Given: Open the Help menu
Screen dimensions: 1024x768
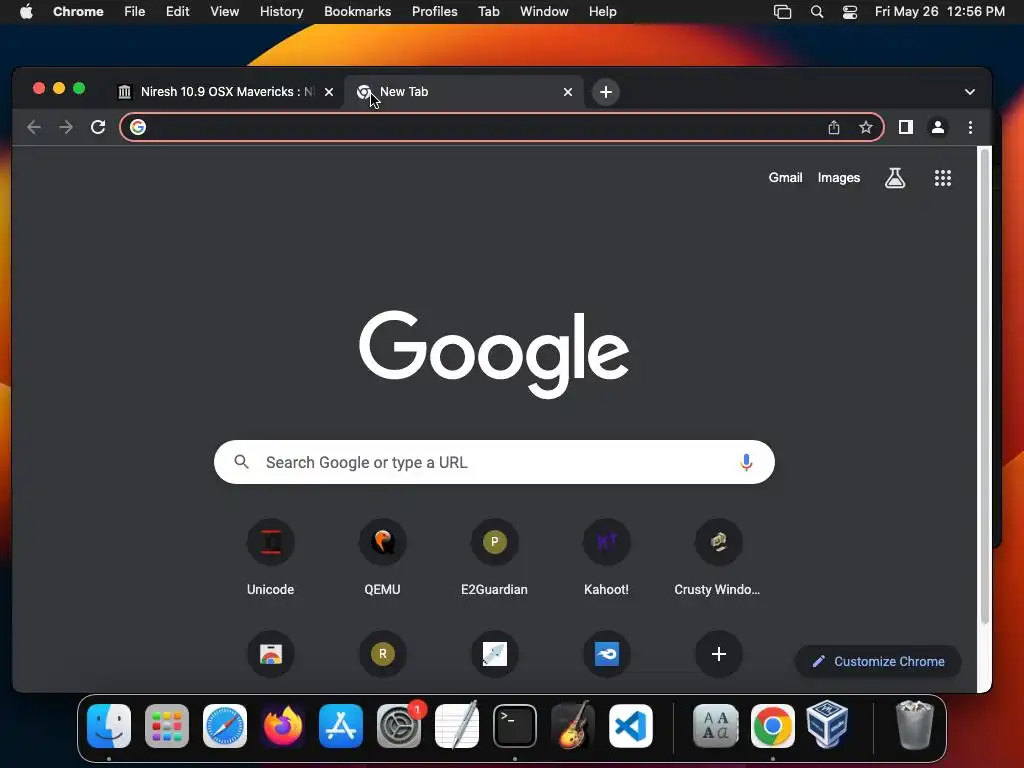Looking at the screenshot, I should tap(602, 12).
